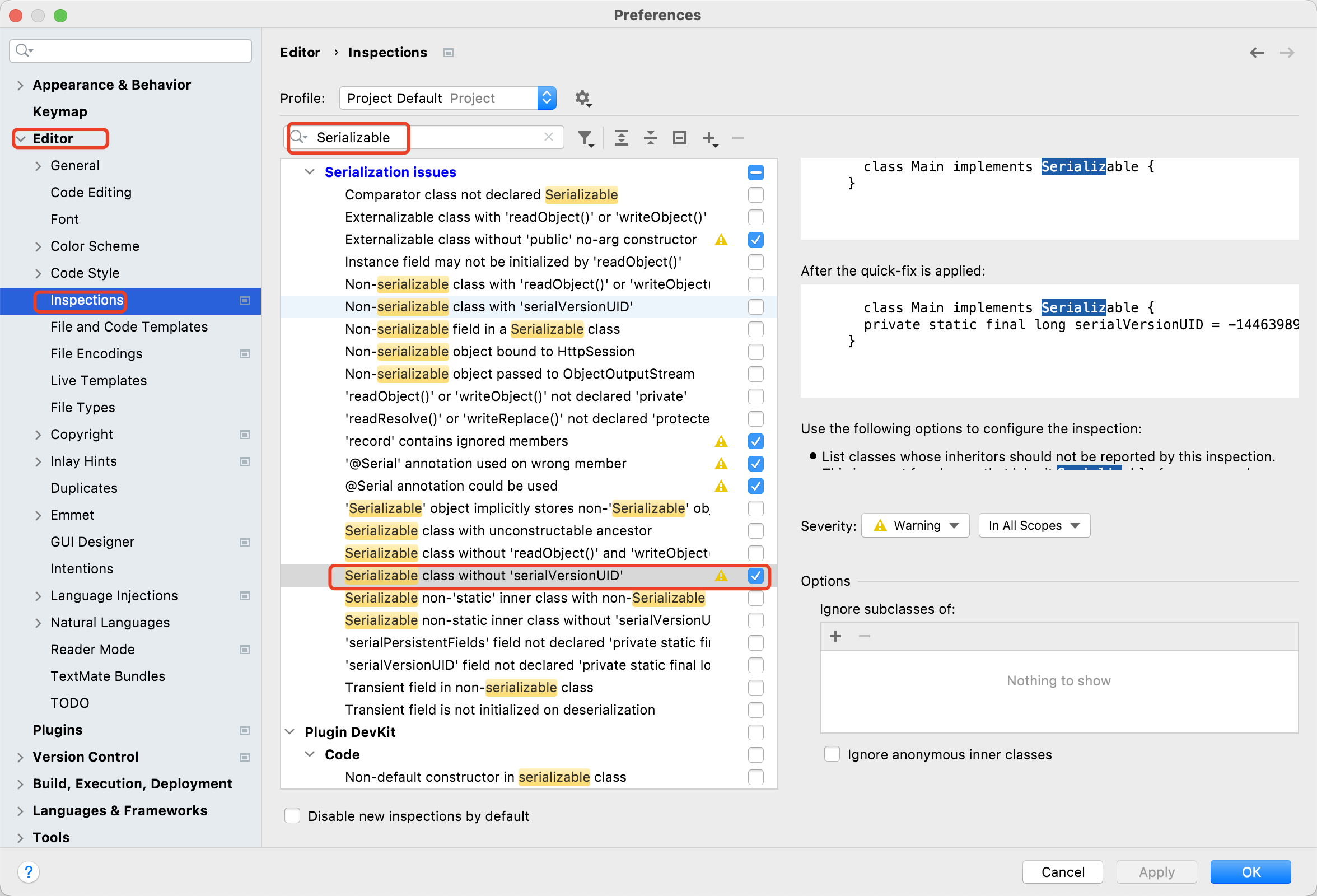Screen dimensions: 1317x896
Task: Click the Collapse All toolbar icon
Action: coord(650,138)
